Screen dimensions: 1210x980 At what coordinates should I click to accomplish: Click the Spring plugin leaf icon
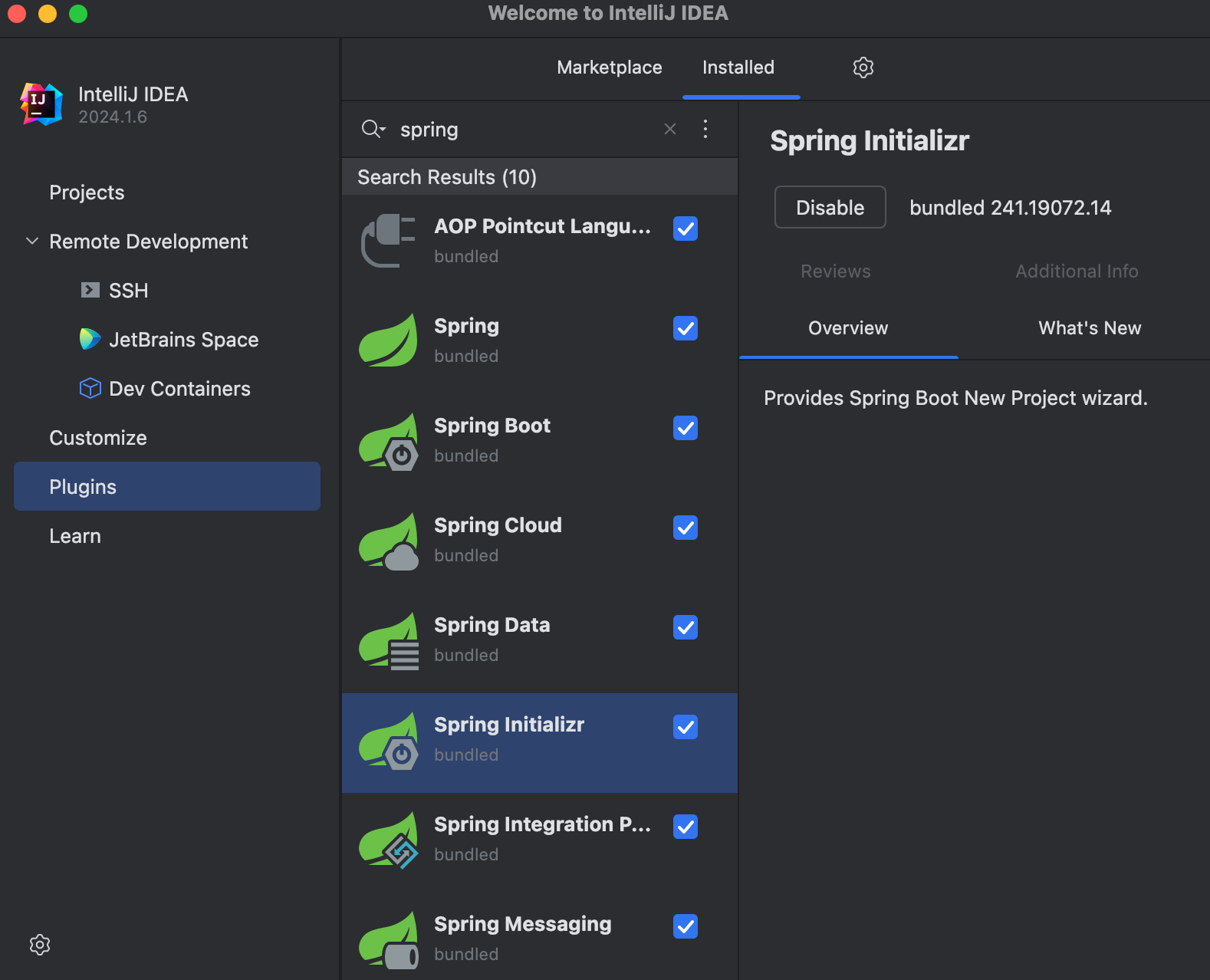pyautogui.click(x=389, y=340)
